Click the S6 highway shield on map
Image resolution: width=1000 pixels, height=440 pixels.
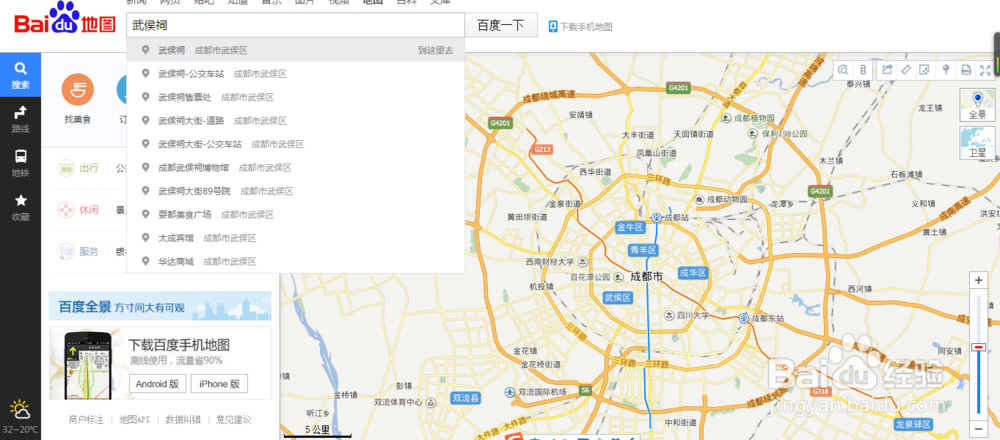tap(585, 390)
